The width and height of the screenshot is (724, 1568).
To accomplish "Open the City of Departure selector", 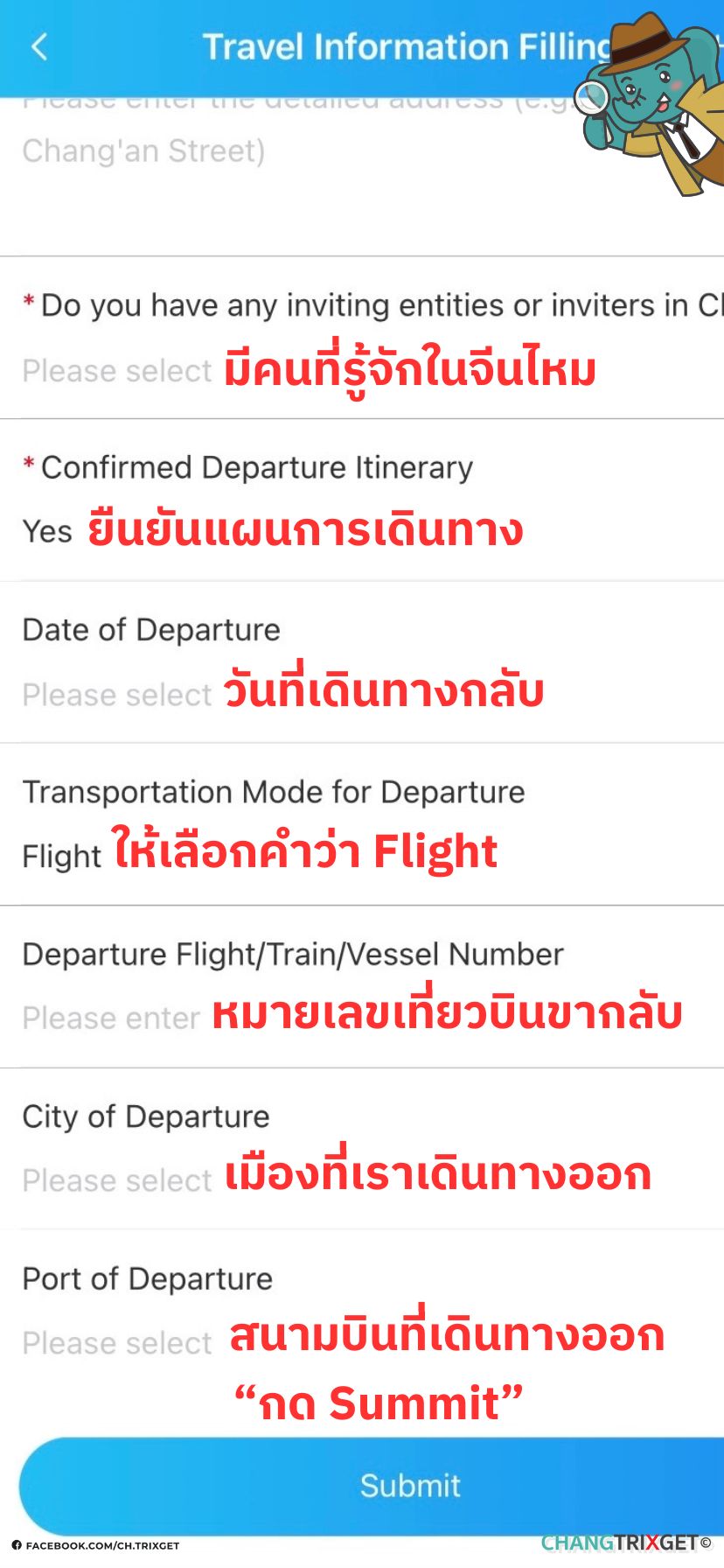I will point(117,1180).
